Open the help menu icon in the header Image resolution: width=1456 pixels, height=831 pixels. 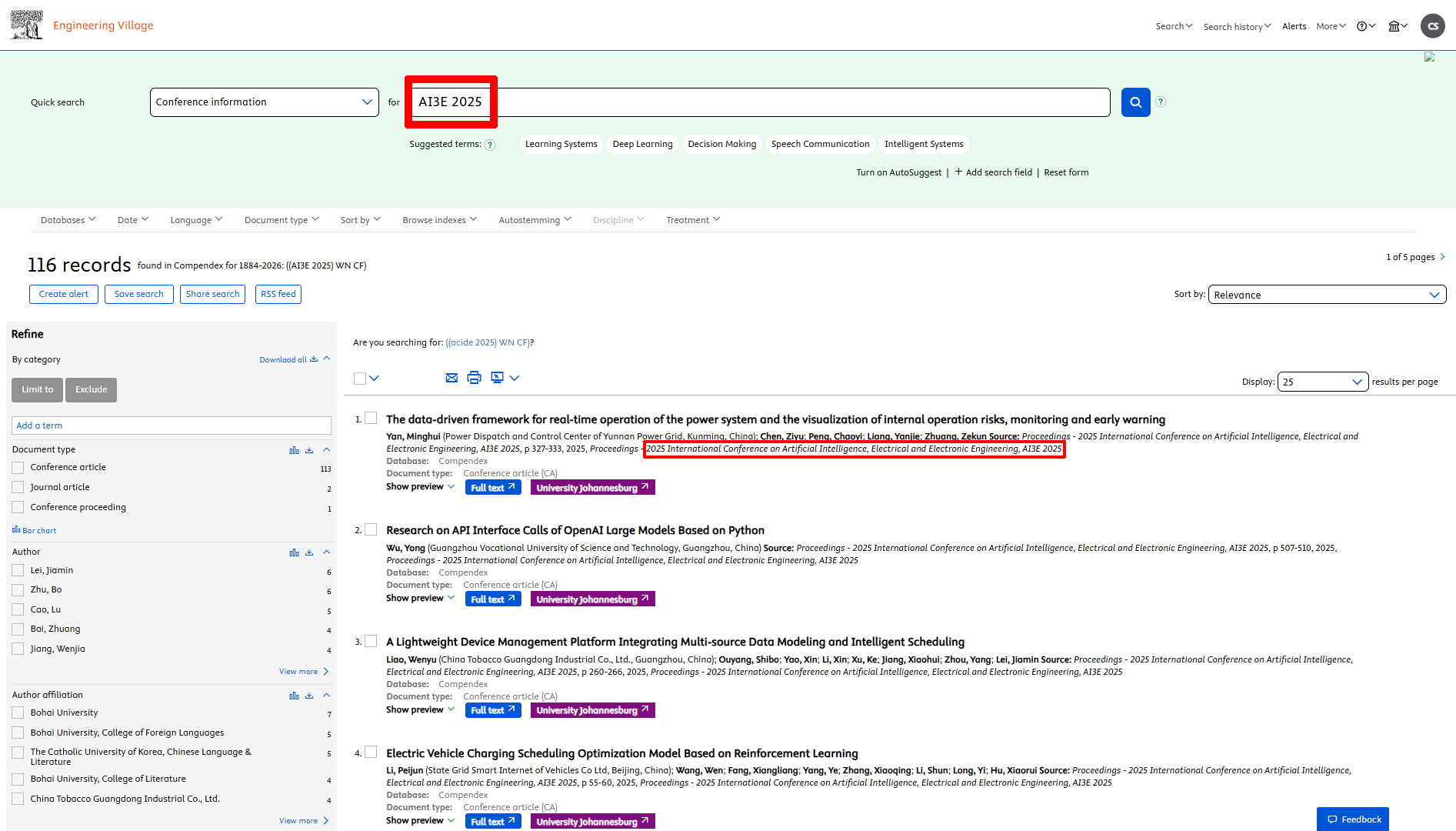coord(1366,26)
